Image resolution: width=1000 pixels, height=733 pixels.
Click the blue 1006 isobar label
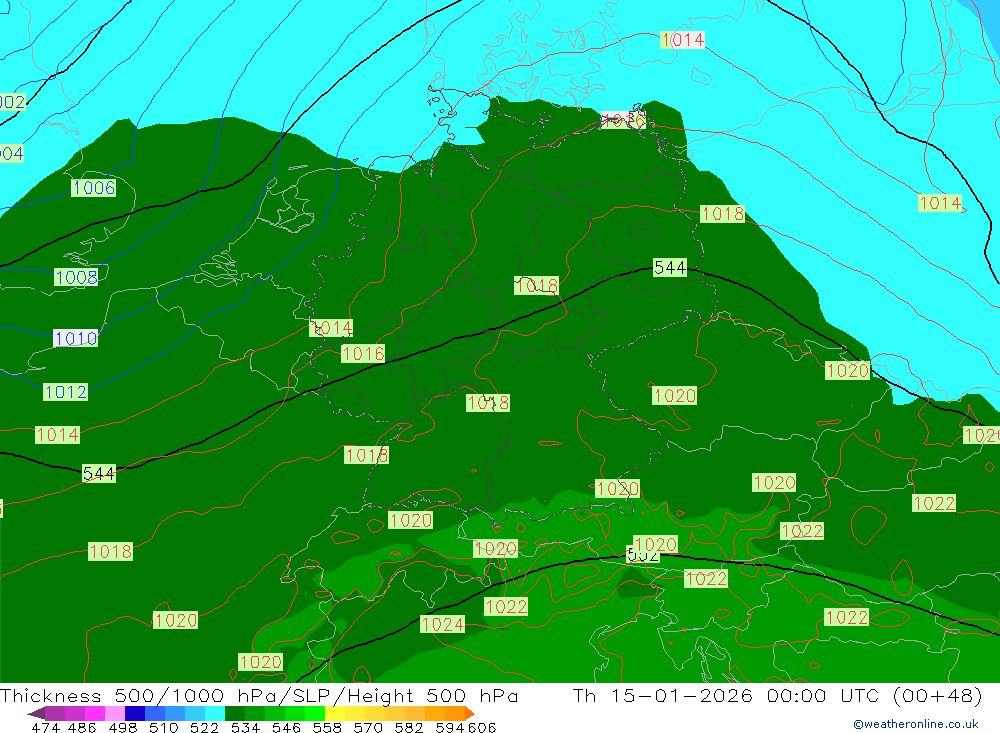click(x=94, y=188)
